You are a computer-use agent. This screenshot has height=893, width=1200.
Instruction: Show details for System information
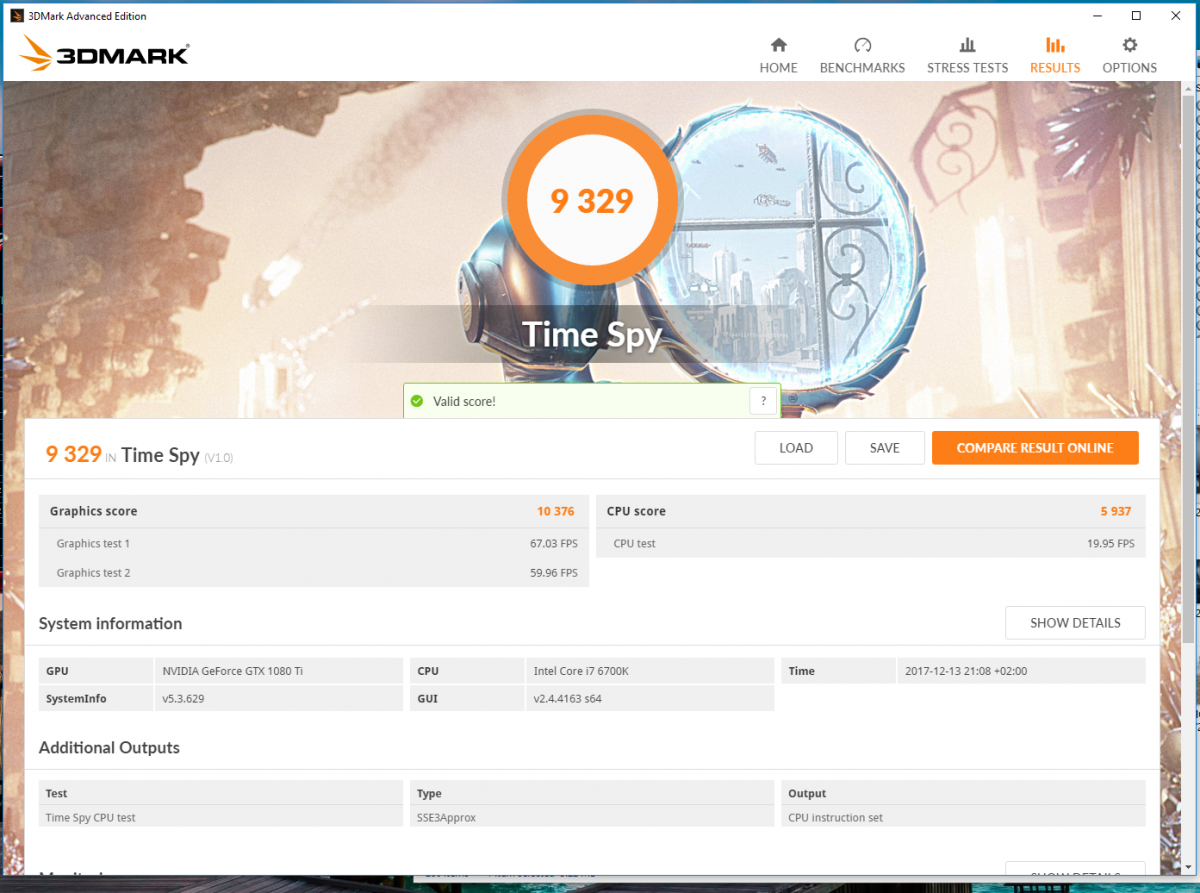tap(1075, 623)
